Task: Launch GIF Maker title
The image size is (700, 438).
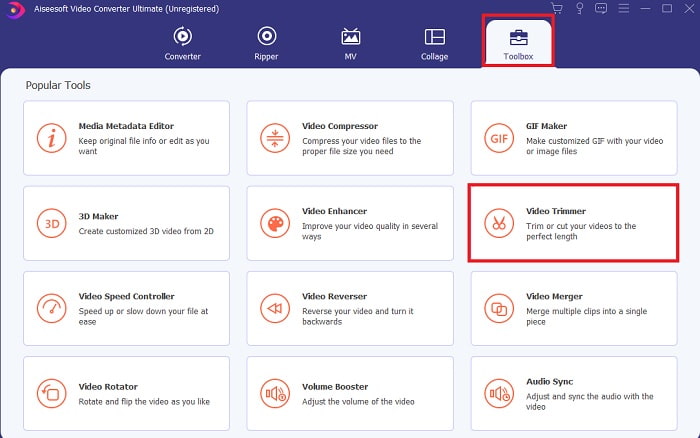Action: 546,126
